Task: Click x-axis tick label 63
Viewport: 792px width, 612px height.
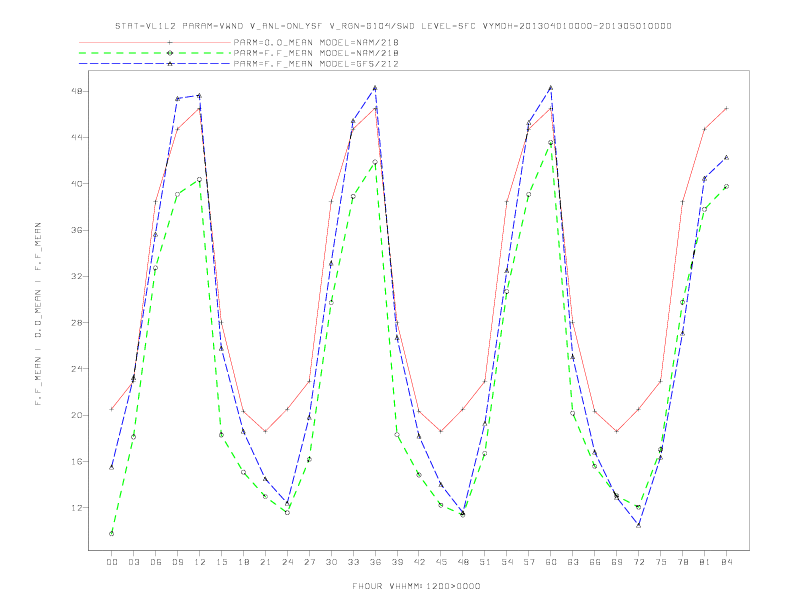Action: (573, 562)
